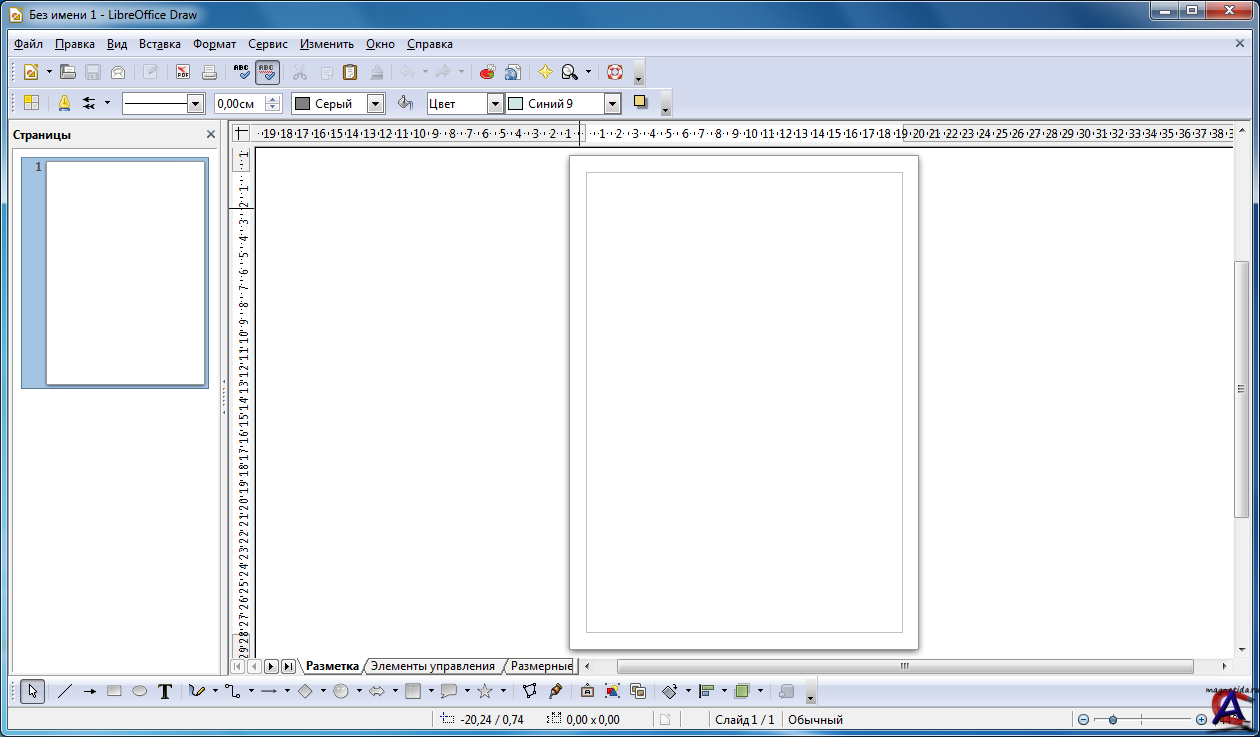Screen dimensions: 1260x737
Task: Click the Export as PDF icon
Action: 183,72
